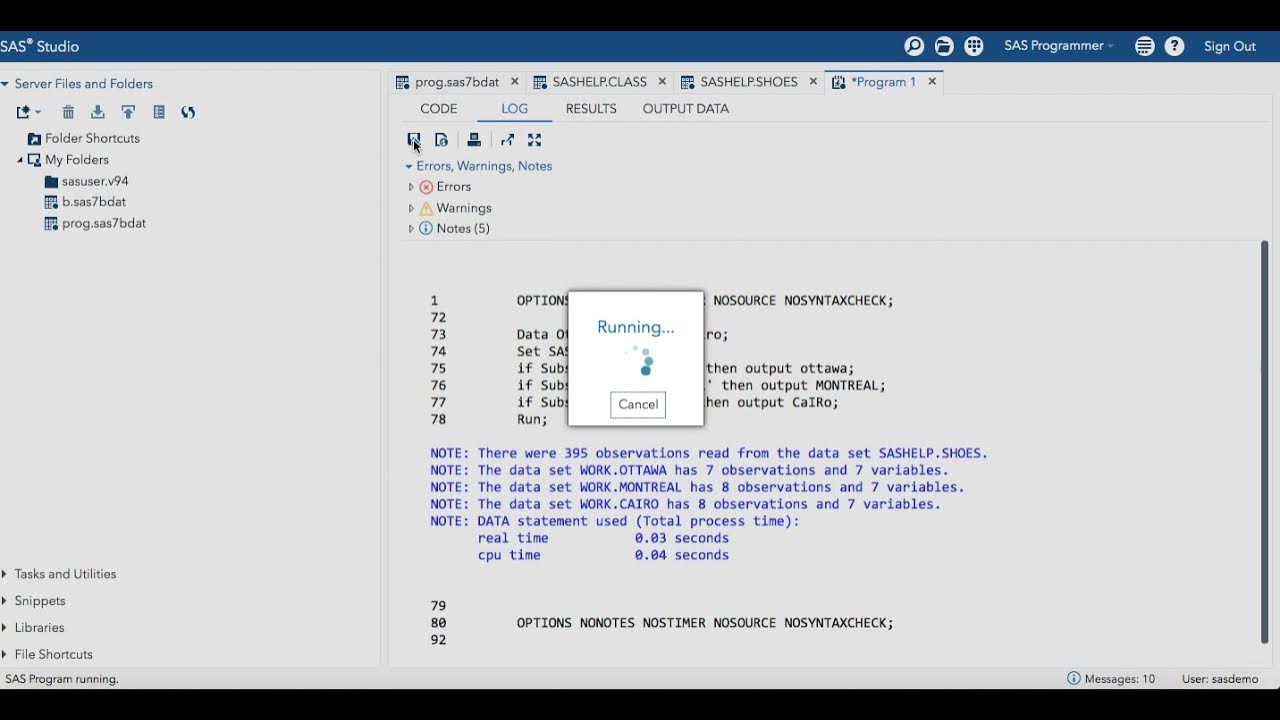
Task: Click User: sasdemo in status bar
Action: [x=1220, y=679]
